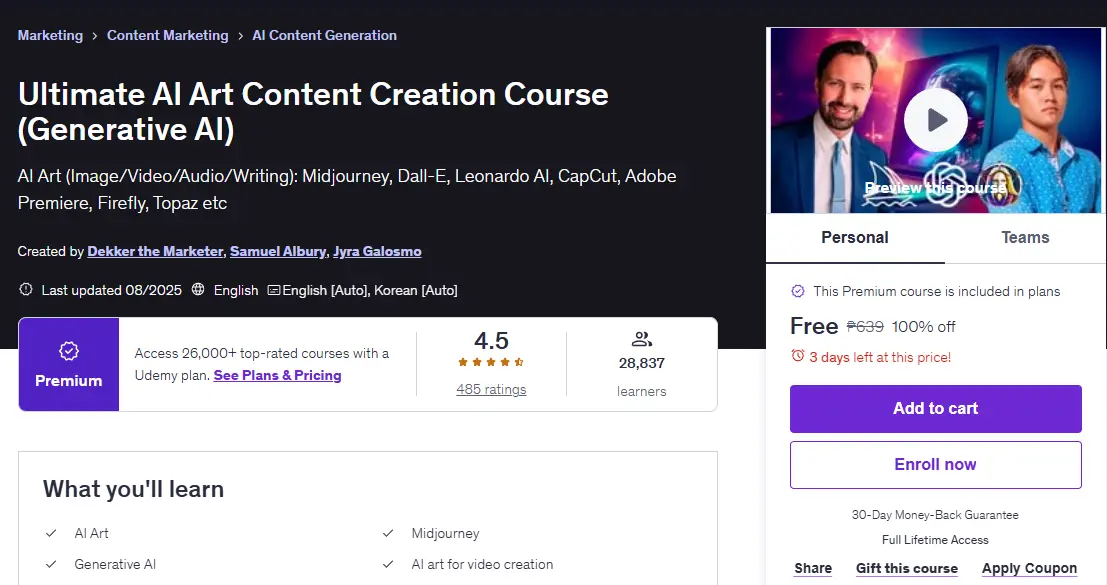This screenshot has height=585, width=1107.
Task: Click the closed captions icon
Action: pos(274,290)
